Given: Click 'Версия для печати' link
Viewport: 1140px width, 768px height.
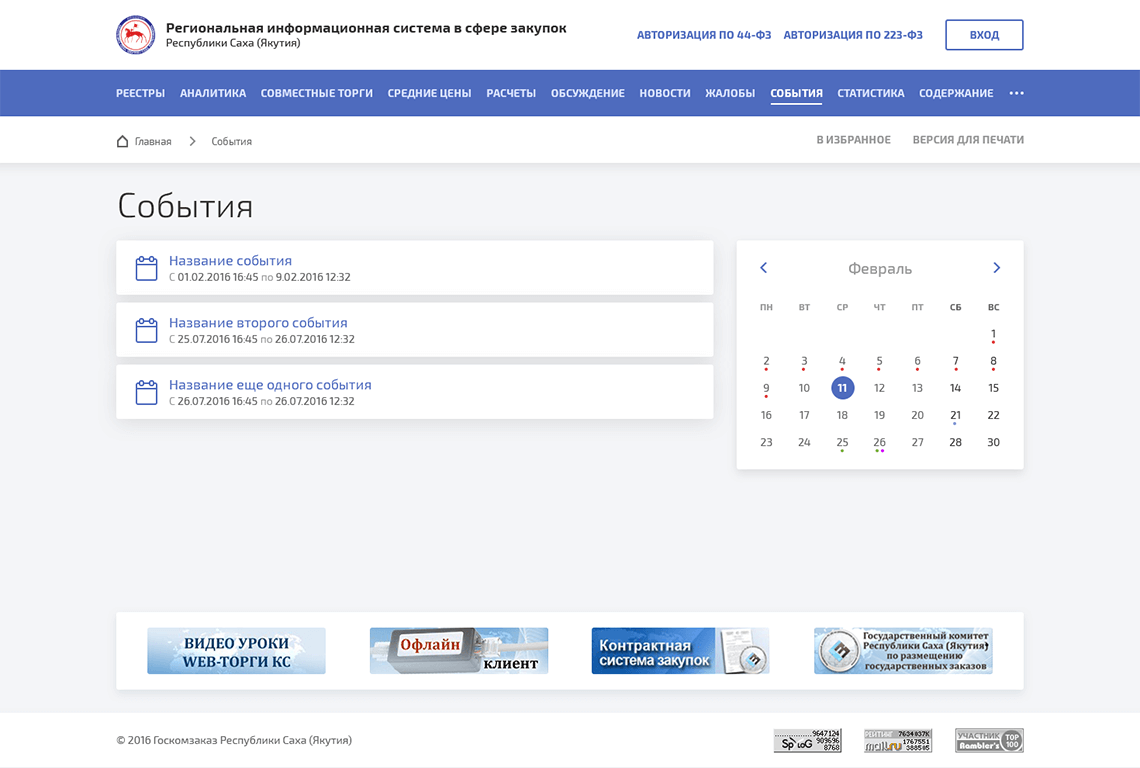Looking at the screenshot, I should pos(967,140).
